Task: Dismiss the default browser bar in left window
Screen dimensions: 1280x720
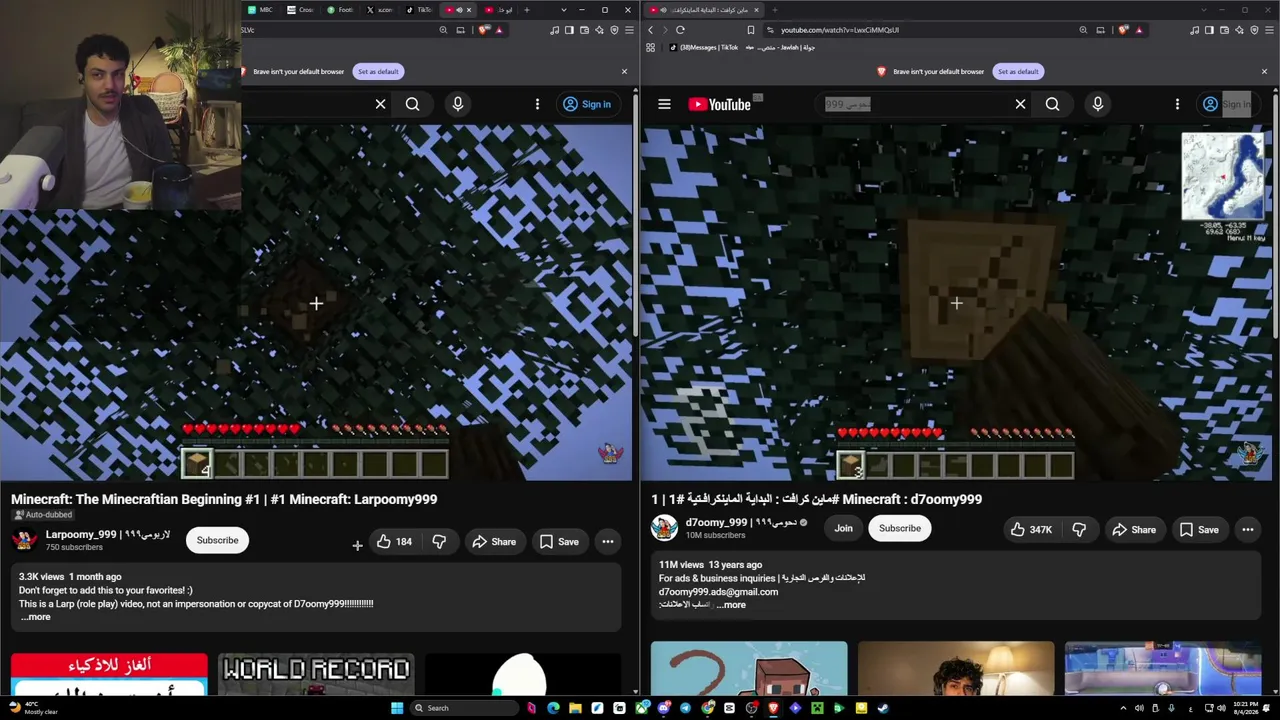Action: click(624, 71)
